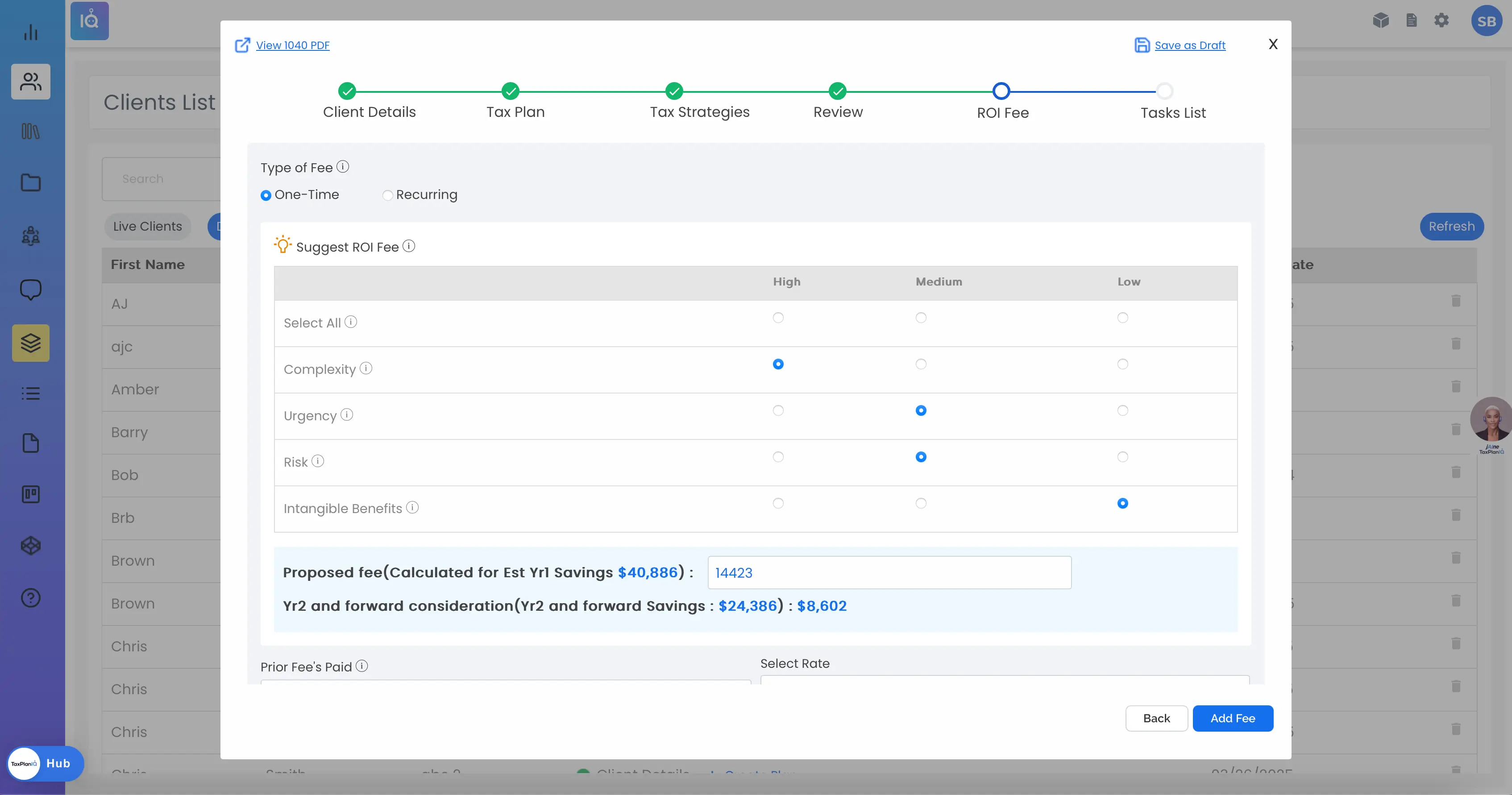Open the codepen cube sidebar icon
The width and height of the screenshot is (1512, 795).
30,546
